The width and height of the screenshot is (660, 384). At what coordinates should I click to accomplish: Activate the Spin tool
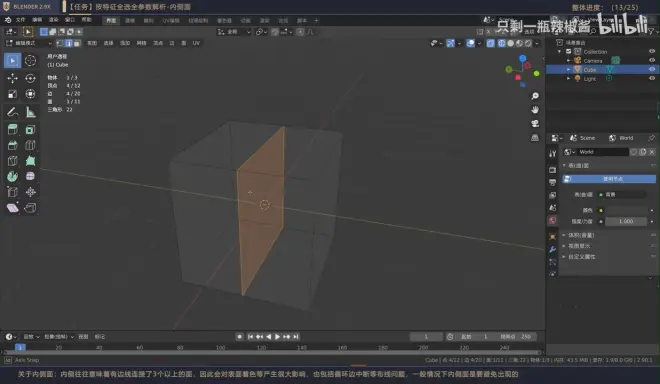click(13, 176)
